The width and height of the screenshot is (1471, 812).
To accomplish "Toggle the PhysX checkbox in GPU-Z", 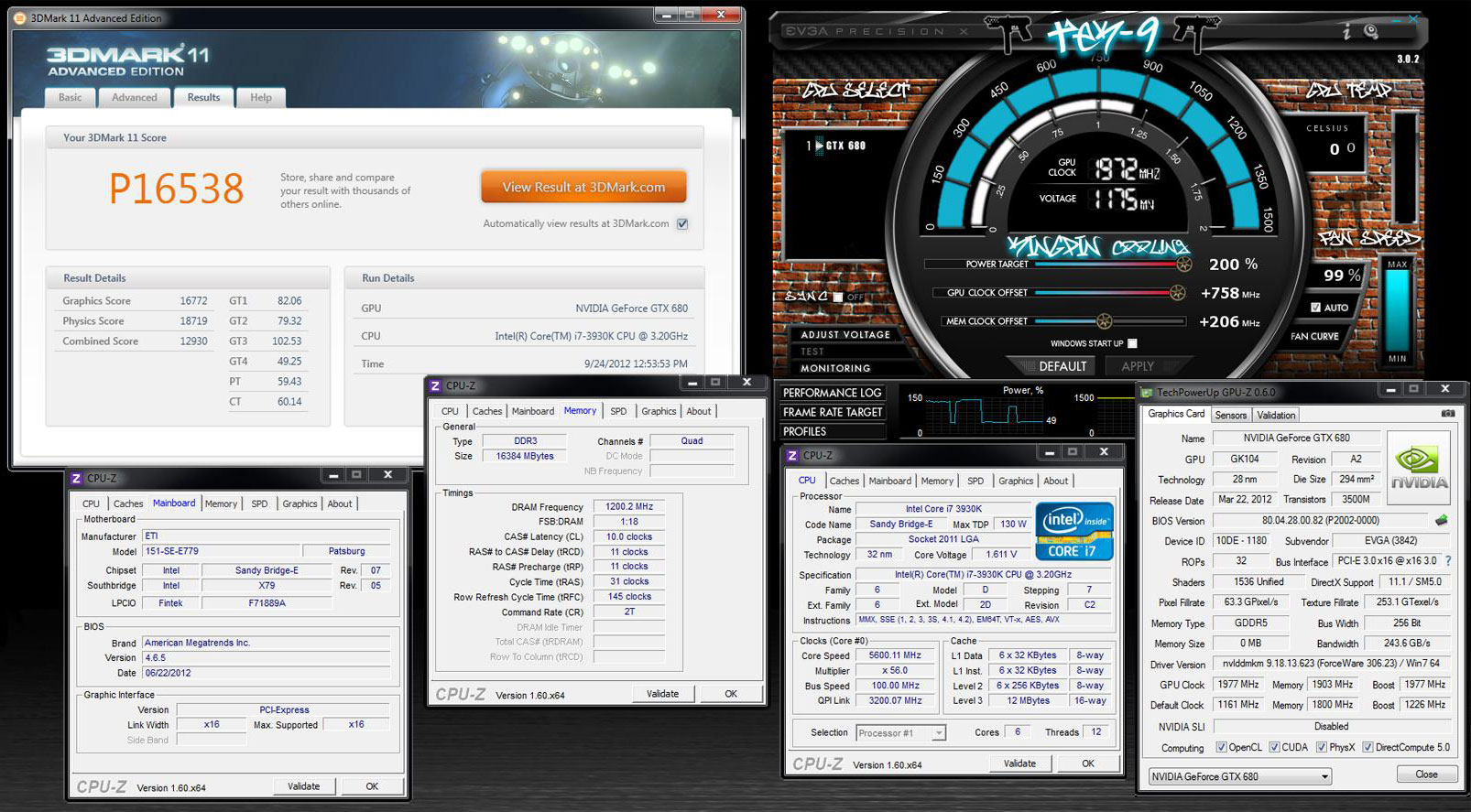I will coord(1322,747).
